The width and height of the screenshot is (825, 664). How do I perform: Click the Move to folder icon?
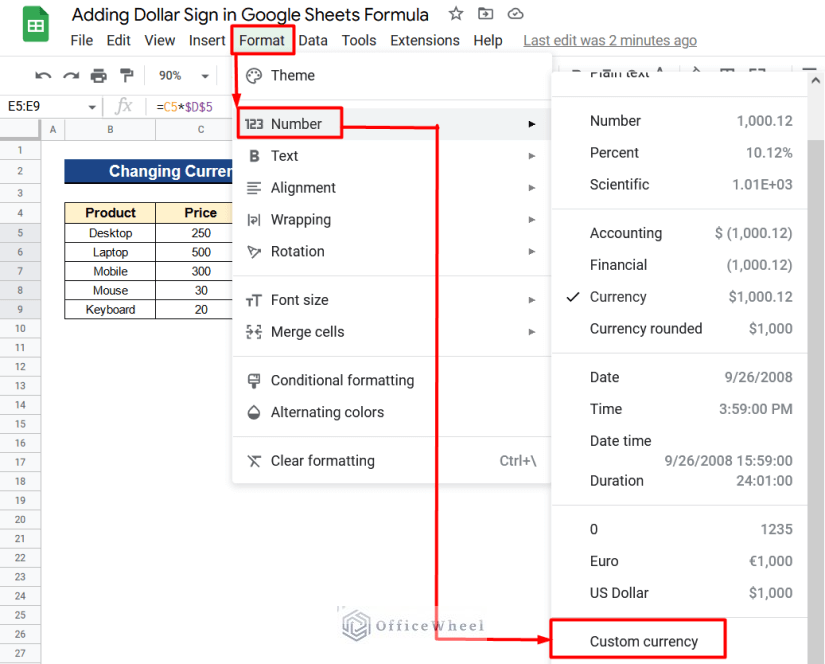[x=487, y=14]
